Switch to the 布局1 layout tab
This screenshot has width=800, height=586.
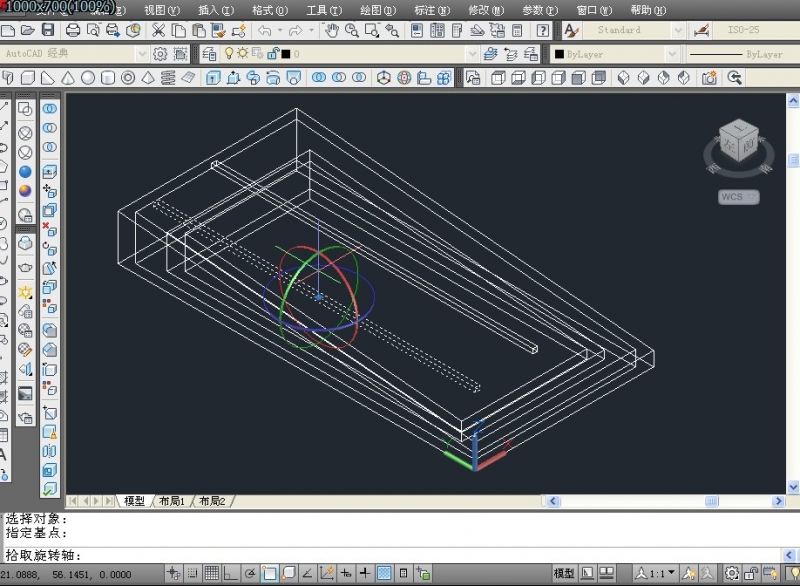[172, 501]
